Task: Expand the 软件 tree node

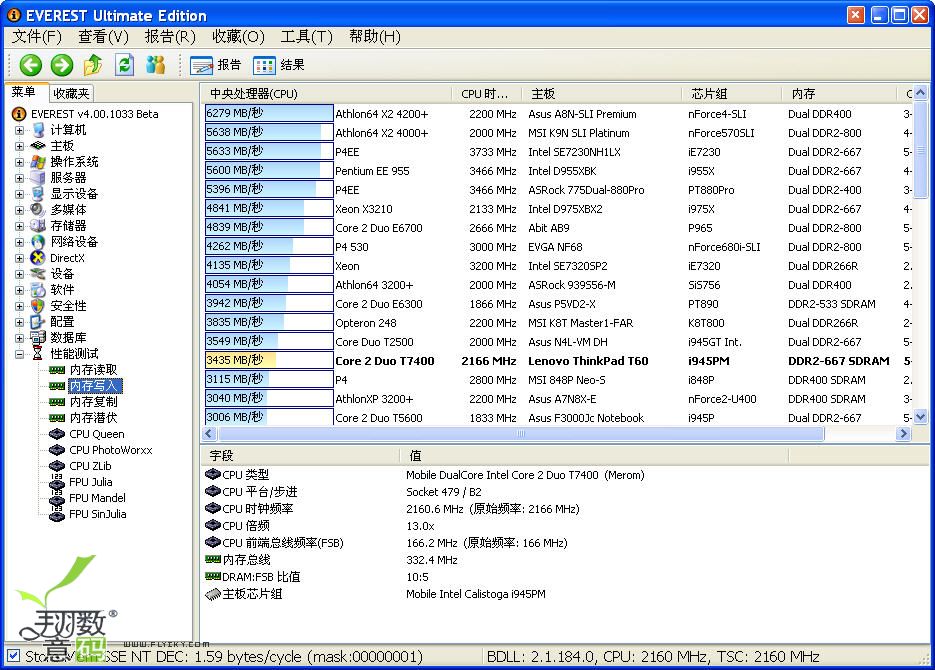Action: tap(19, 290)
